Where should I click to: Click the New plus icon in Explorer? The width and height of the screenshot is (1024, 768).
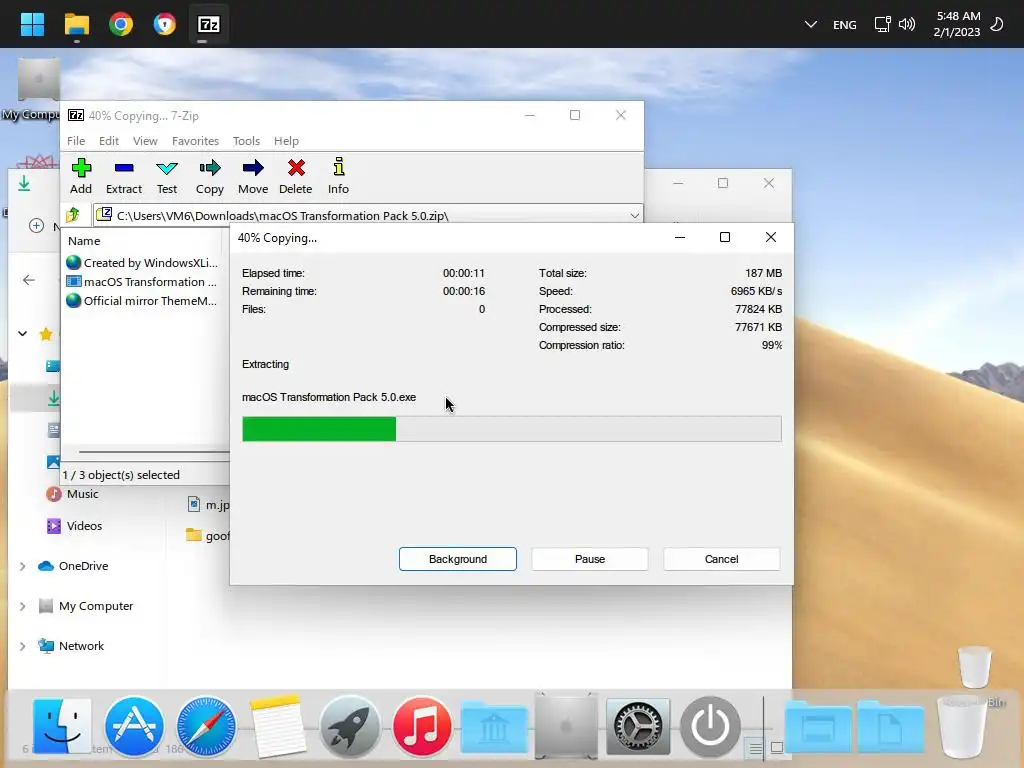pos(37,225)
